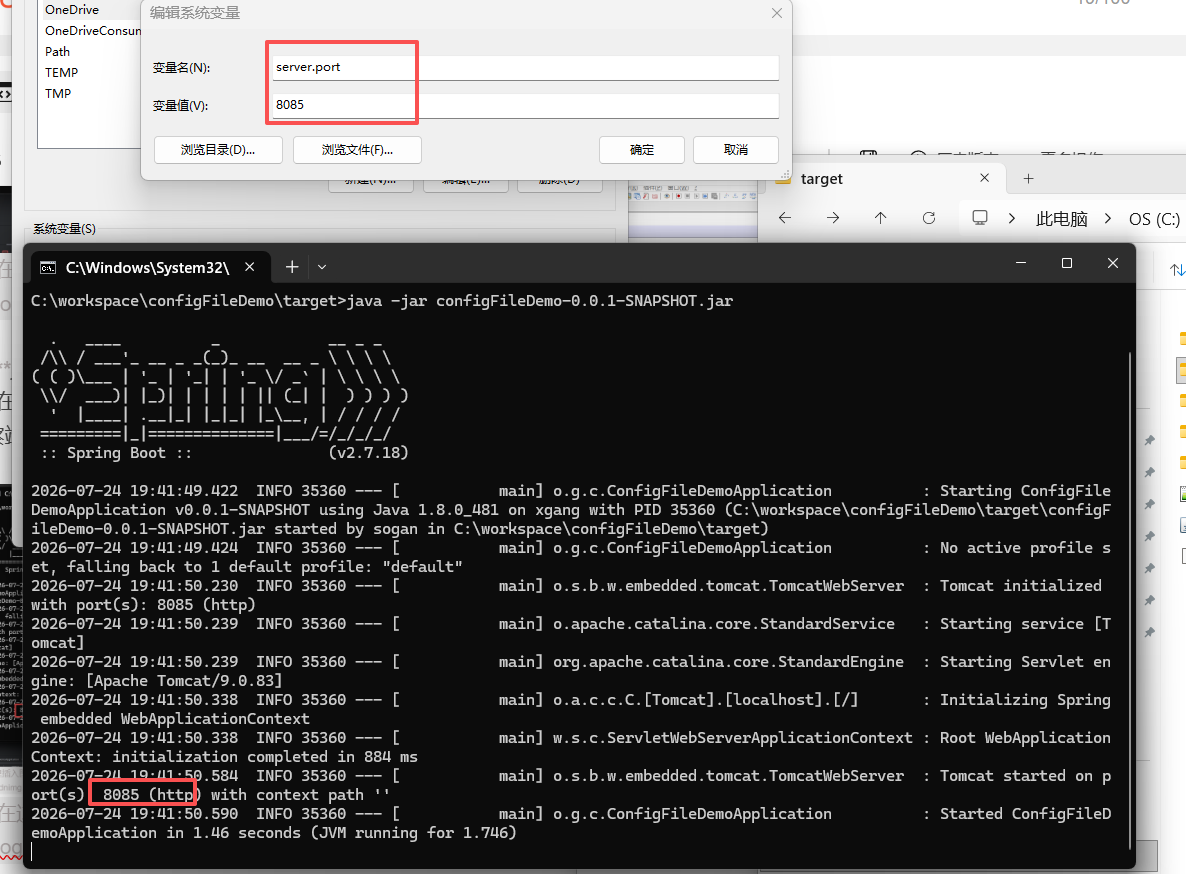The height and width of the screenshot is (874, 1186).
Task: Click the variable value field containing 8085
Action: (526, 105)
